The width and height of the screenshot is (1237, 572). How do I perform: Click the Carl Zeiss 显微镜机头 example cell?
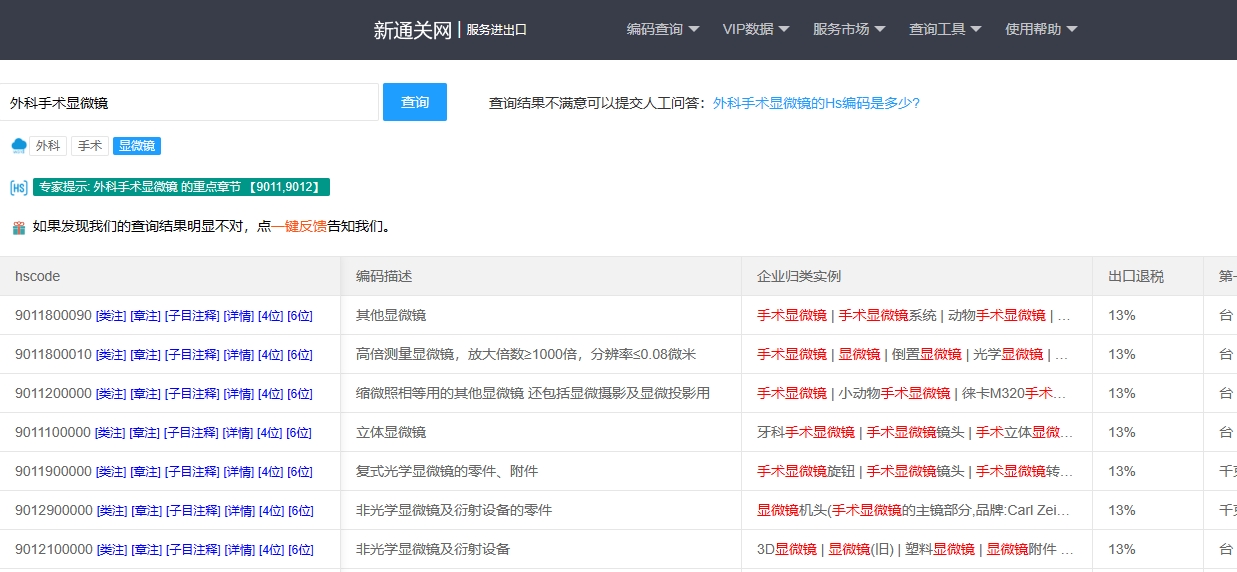pos(915,510)
